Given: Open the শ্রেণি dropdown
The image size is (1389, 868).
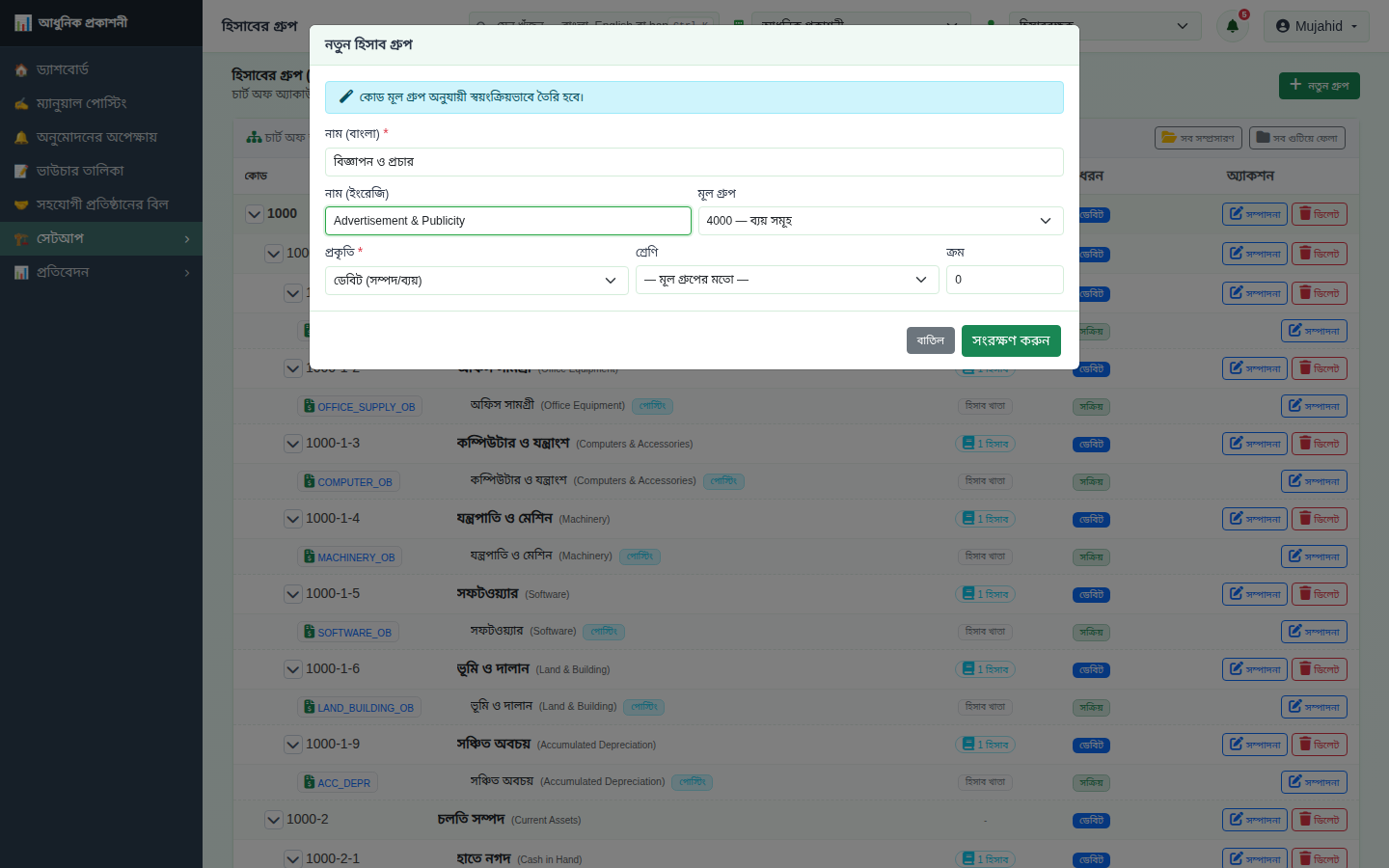Looking at the screenshot, I should tap(787, 280).
